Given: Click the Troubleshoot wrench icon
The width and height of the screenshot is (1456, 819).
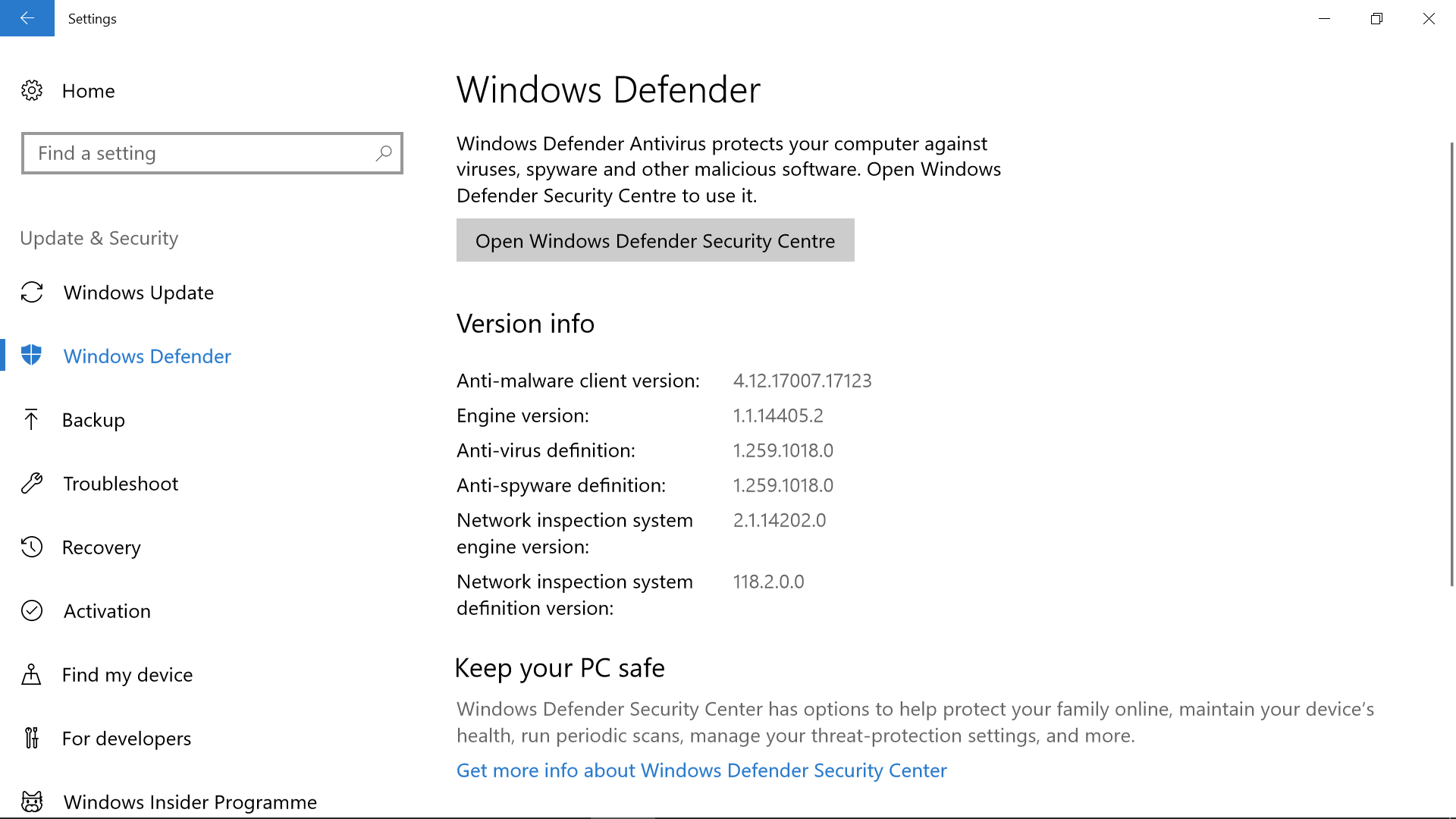Looking at the screenshot, I should click(32, 483).
